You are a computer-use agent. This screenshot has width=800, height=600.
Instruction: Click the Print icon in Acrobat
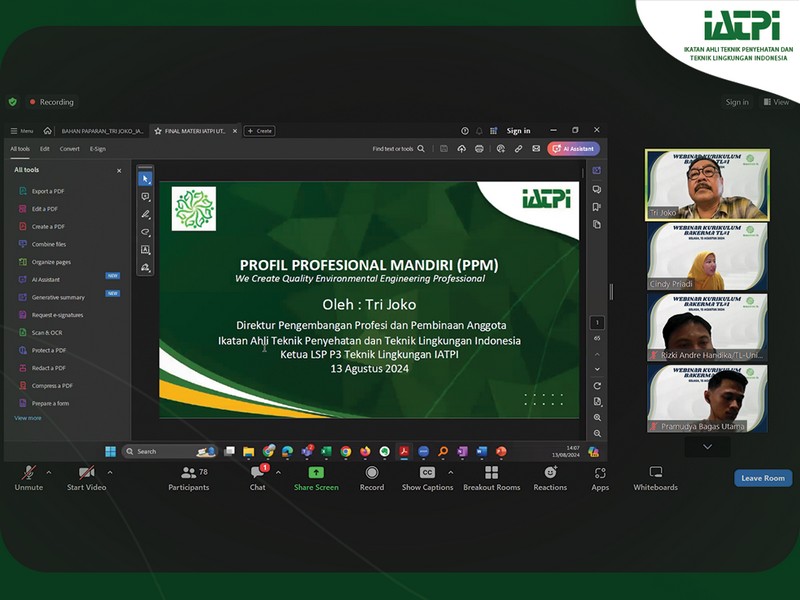479,149
